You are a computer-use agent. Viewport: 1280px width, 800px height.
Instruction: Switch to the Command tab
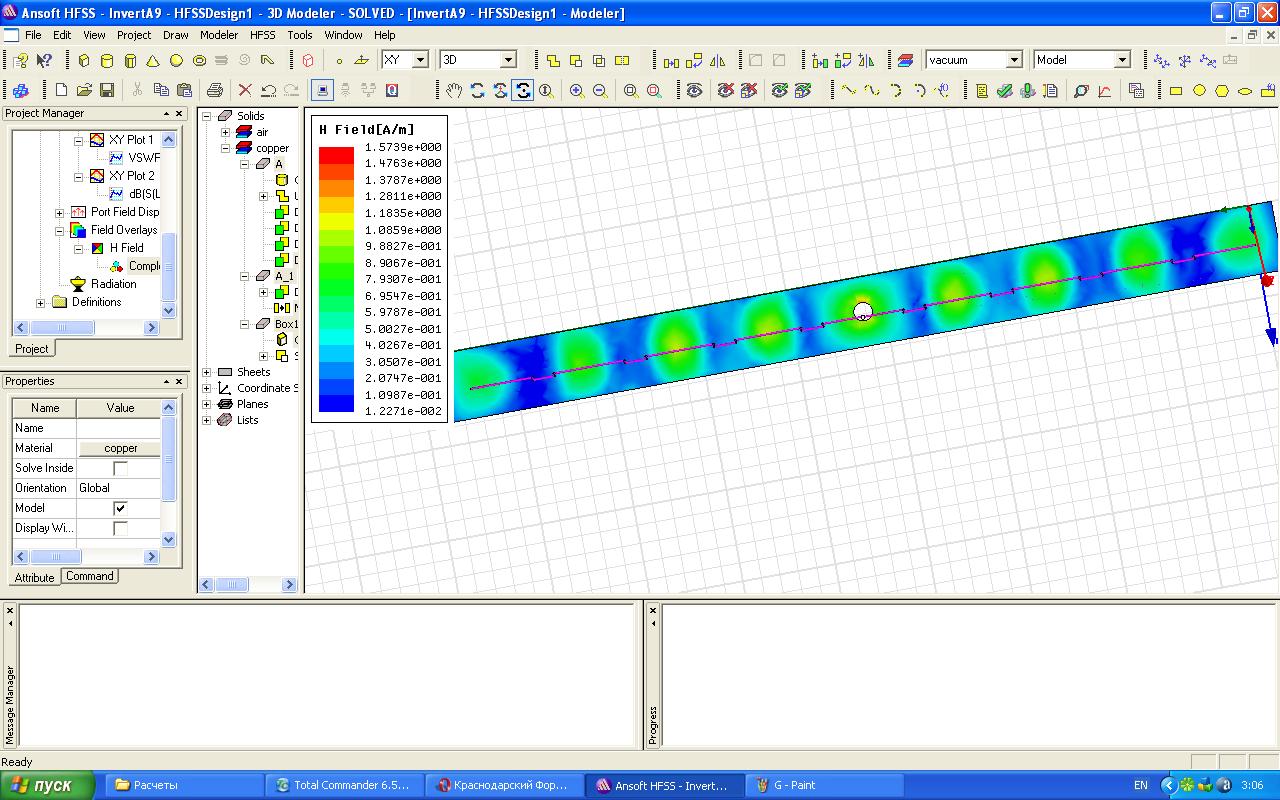pos(90,576)
